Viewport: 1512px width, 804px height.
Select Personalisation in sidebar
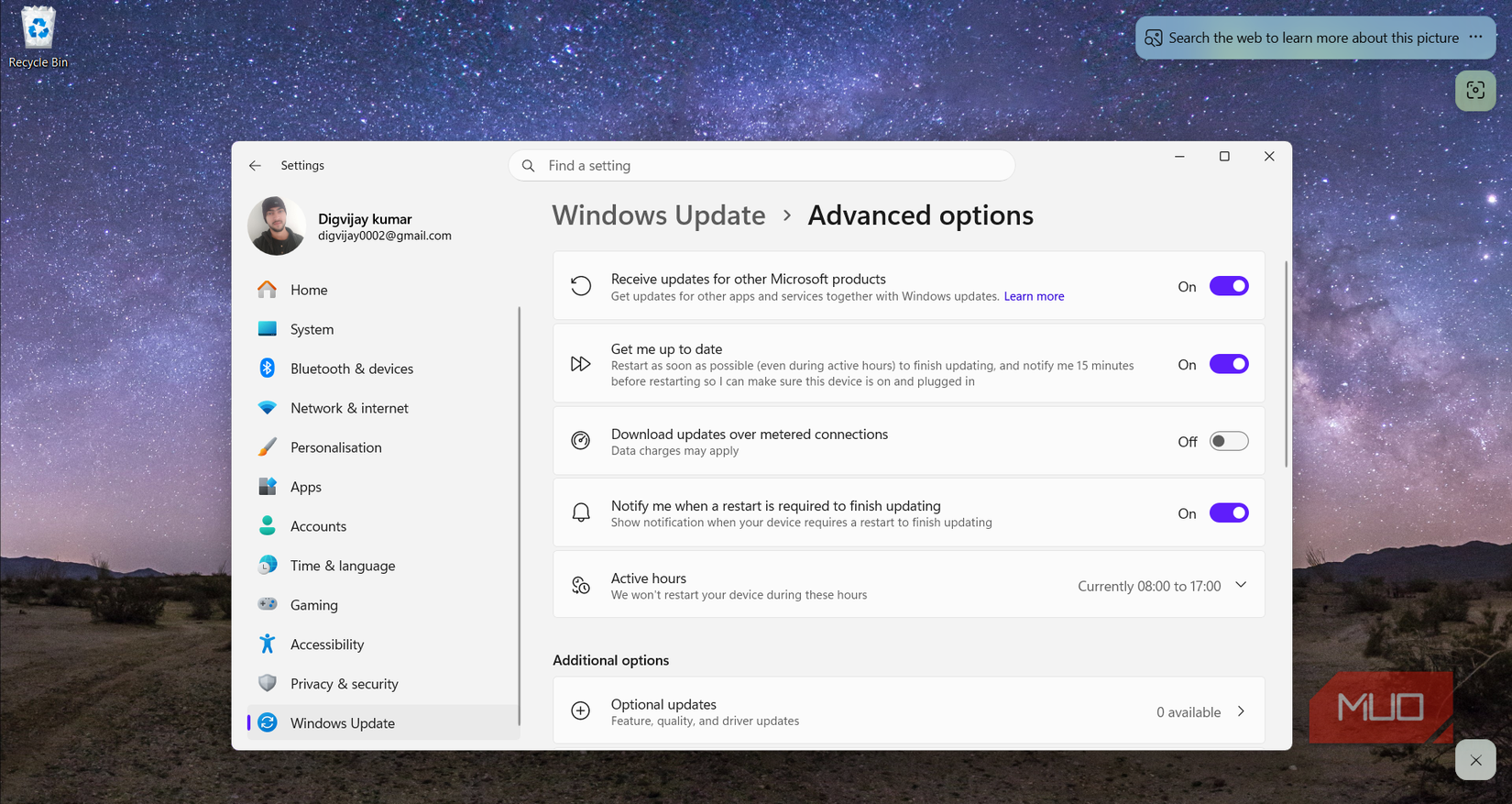(x=383, y=447)
